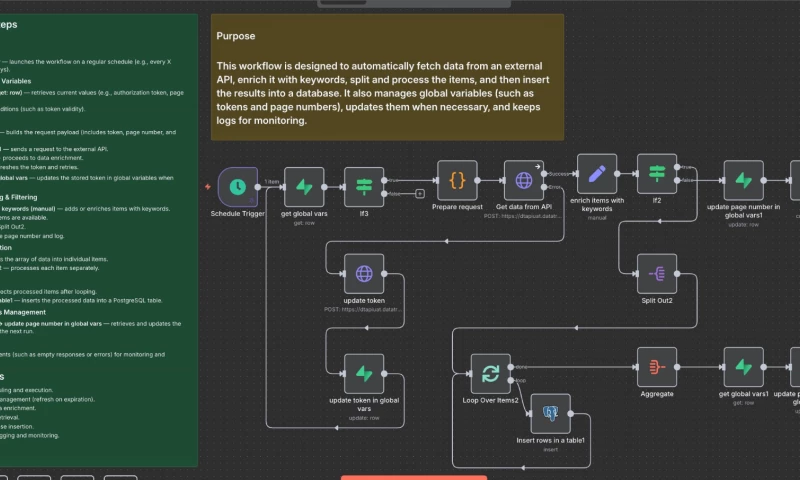Select the update token HTTP request node
Viewport: 800px width, 480px height.
coord(364,273)
